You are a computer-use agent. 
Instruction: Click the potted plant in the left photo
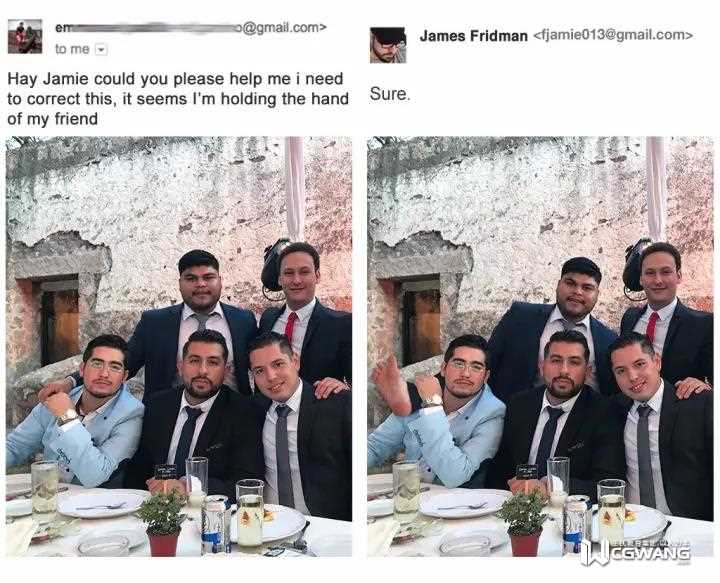point(163,522)
